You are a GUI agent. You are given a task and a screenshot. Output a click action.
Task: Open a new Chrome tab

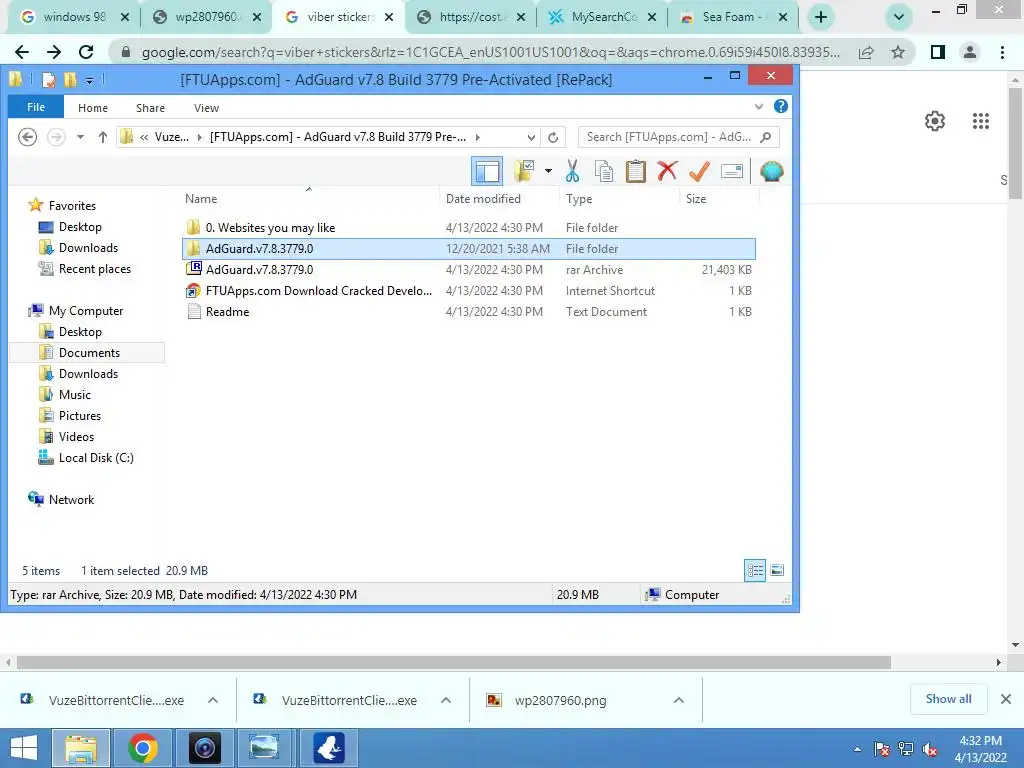pos(821,17)
